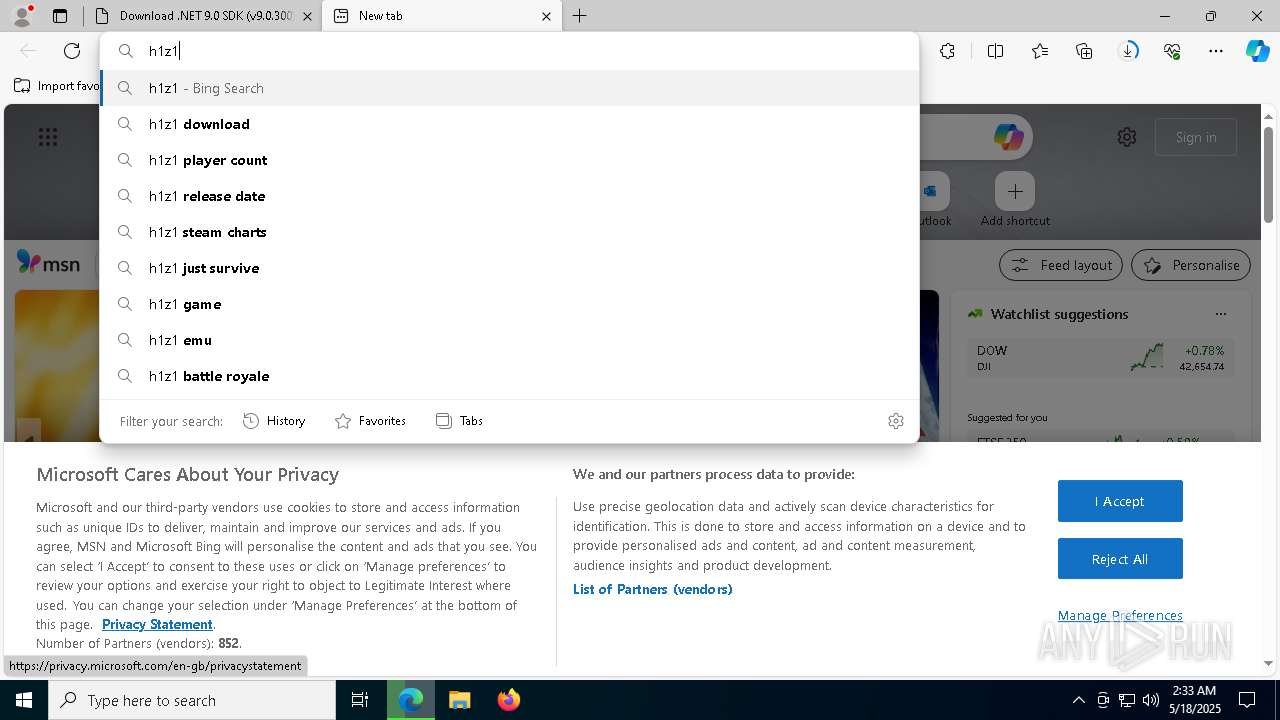Toggle the split screen icon
This screenshot has width=1280, height=720.
click(995, 51)
